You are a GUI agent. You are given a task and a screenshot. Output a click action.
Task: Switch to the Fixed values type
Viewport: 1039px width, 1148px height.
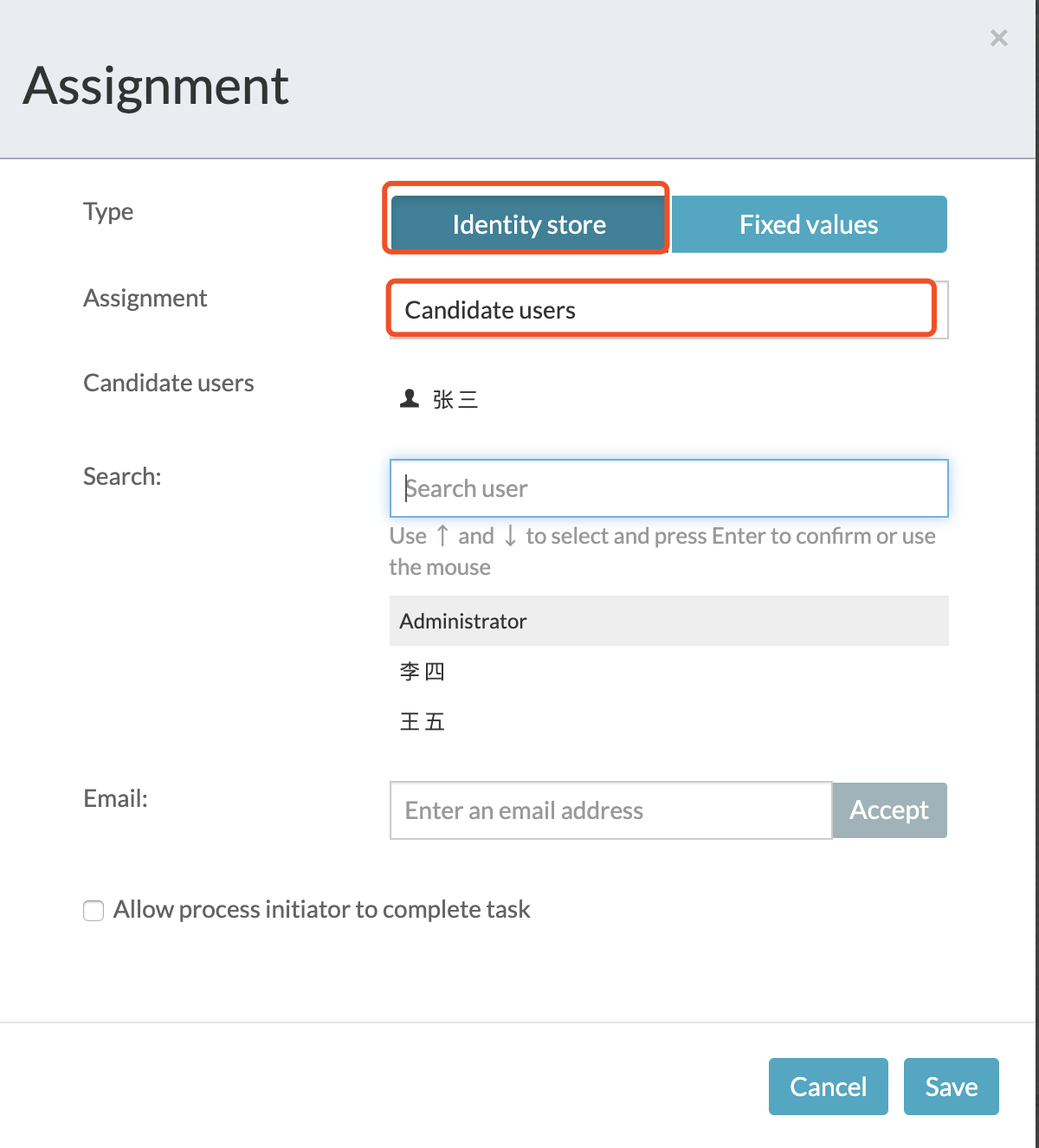pos(809,225)
